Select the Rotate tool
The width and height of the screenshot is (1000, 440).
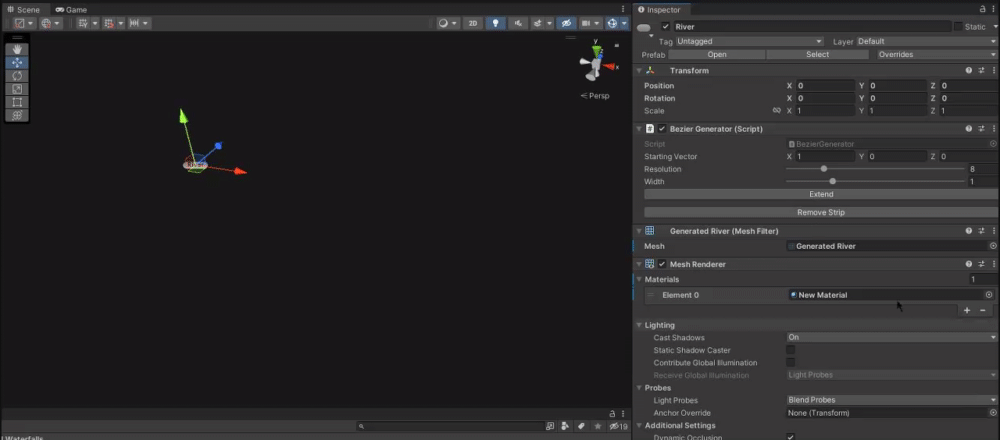(x=17, y=75)
